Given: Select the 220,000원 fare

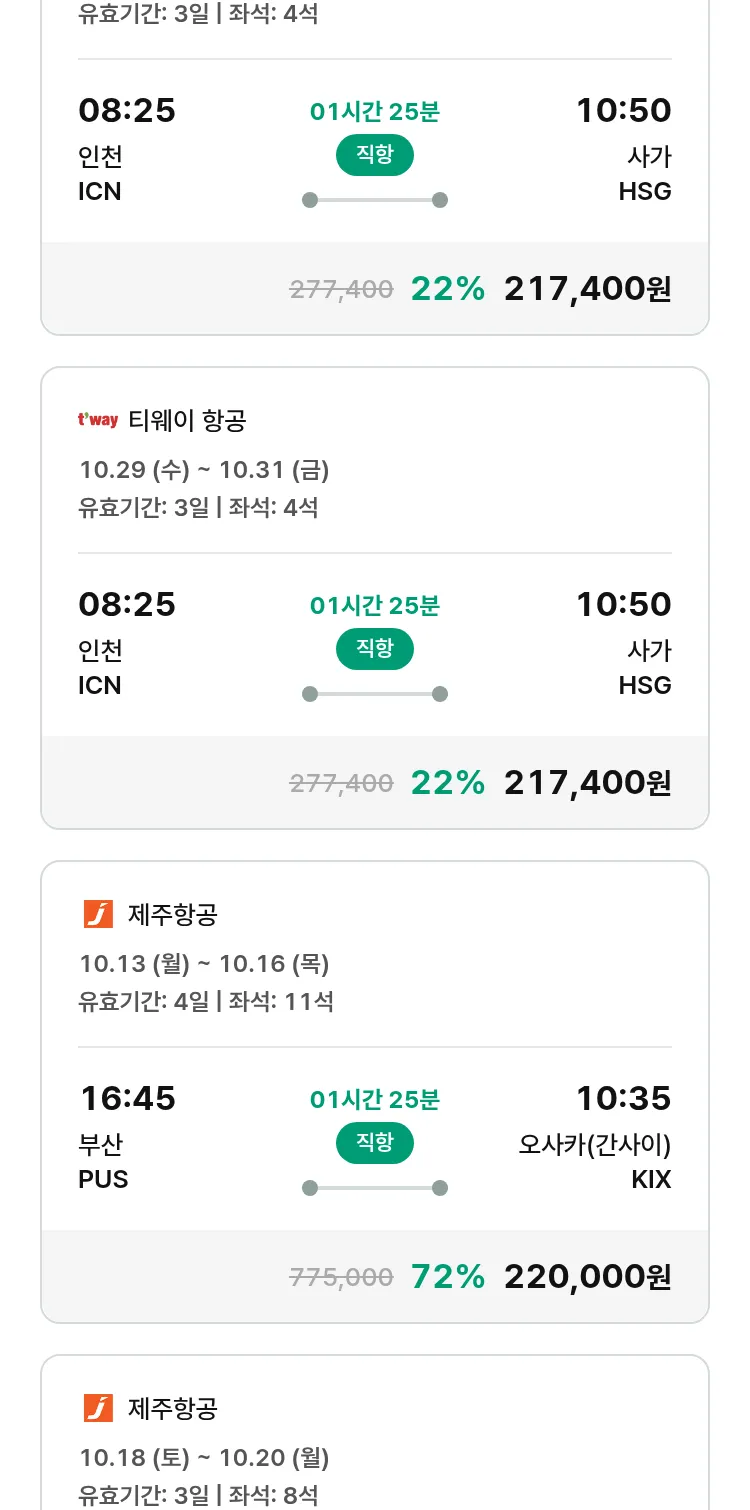Looking at the screenshot, I should pos(587,1277).
